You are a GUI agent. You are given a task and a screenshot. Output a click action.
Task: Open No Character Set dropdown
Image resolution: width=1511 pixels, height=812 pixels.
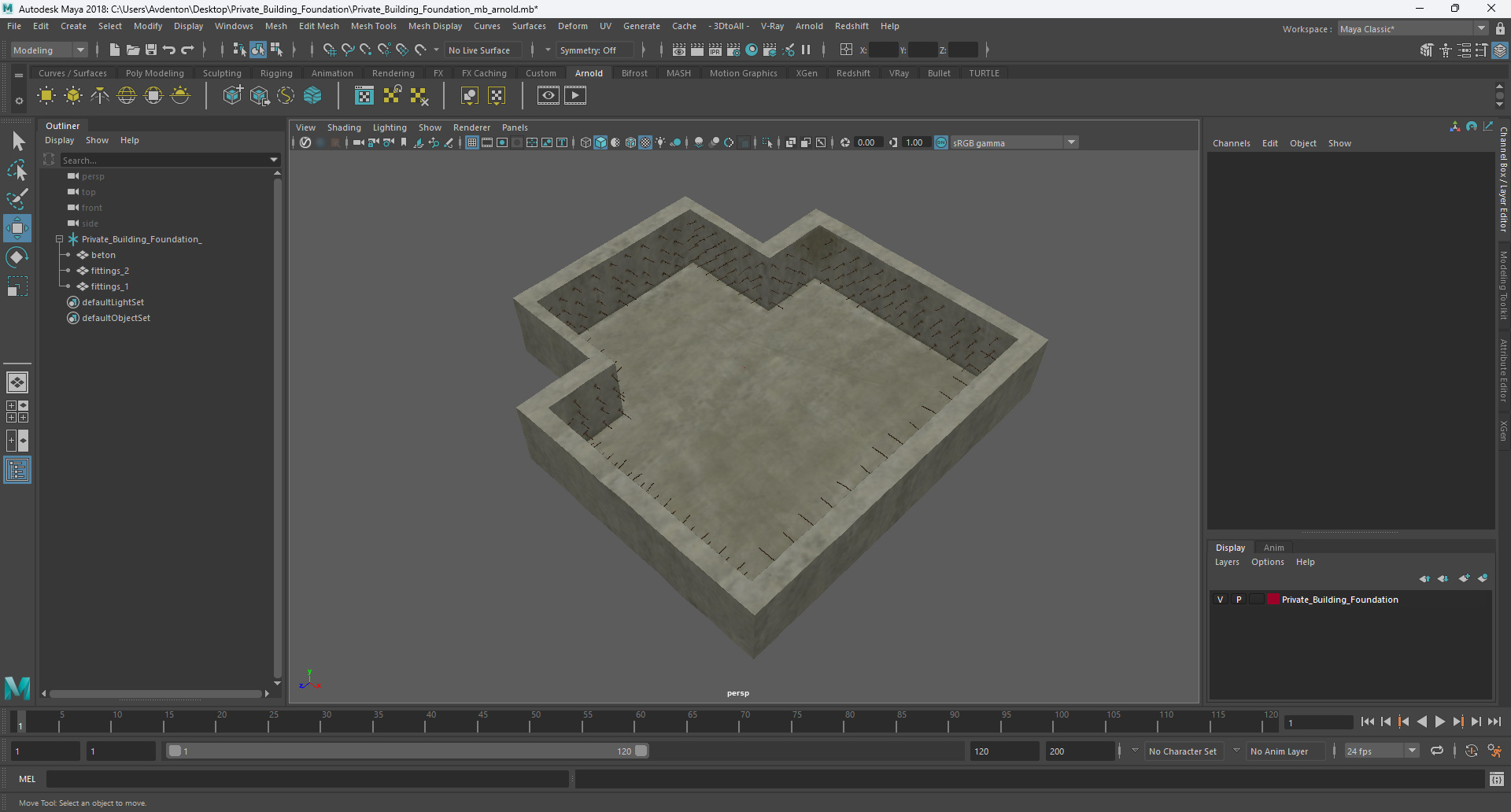click(x=1182, y=751)
